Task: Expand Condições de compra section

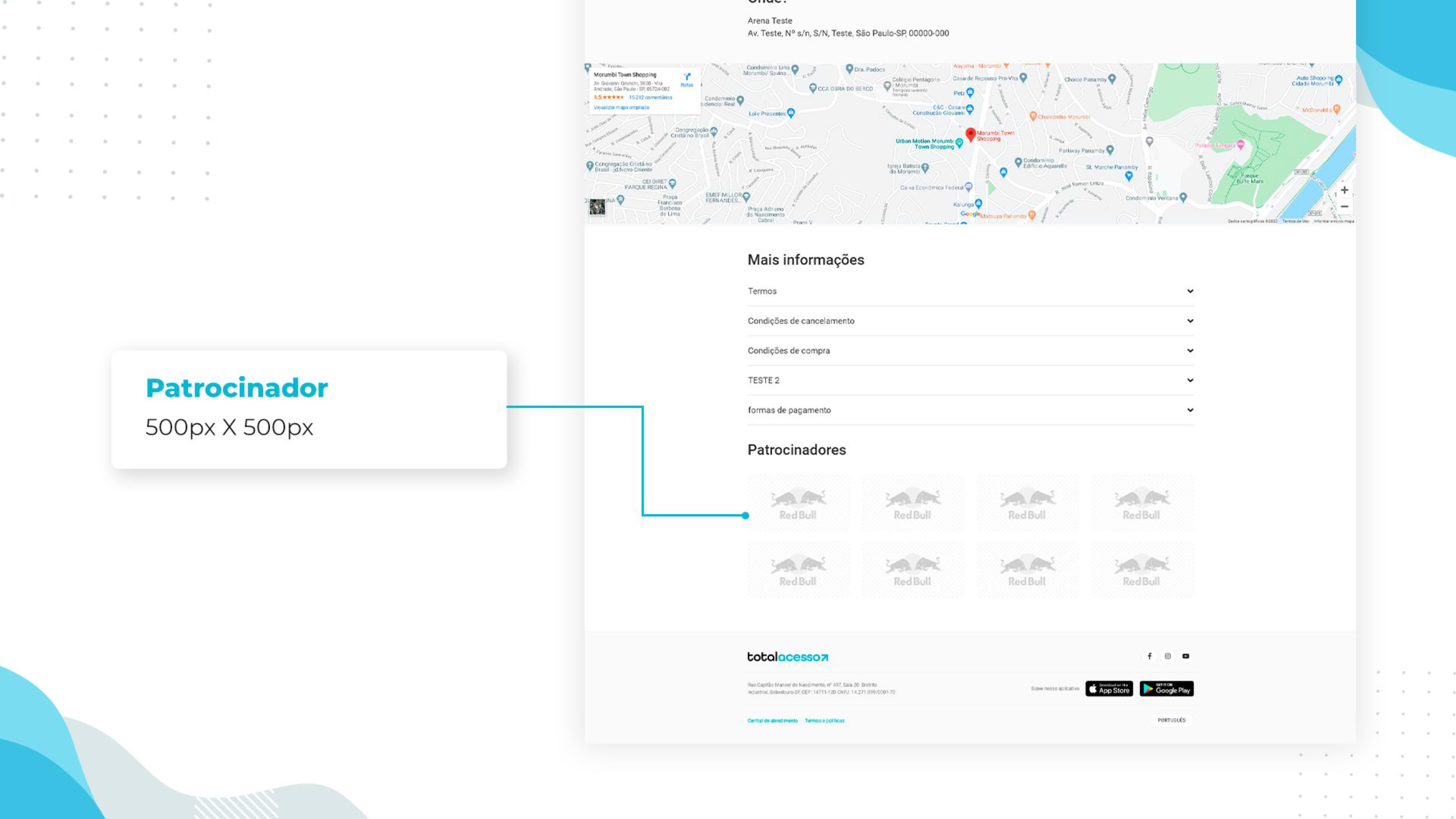Action: [971, 350]
